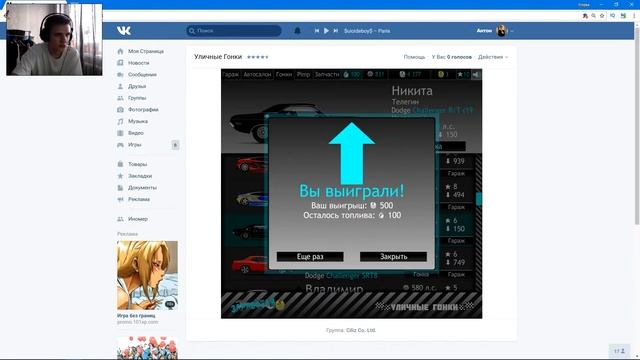
Task: Skip to previous track in header player
Action: point(317,31)
